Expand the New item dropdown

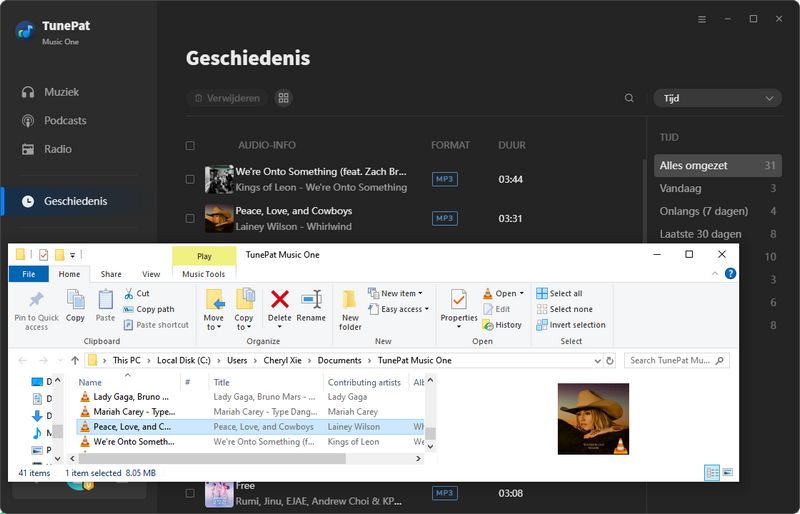[420, 293]
